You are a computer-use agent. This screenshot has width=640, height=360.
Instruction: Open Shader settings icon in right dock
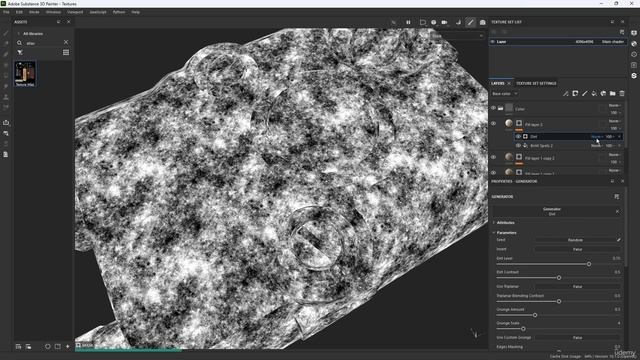(634, 44)
